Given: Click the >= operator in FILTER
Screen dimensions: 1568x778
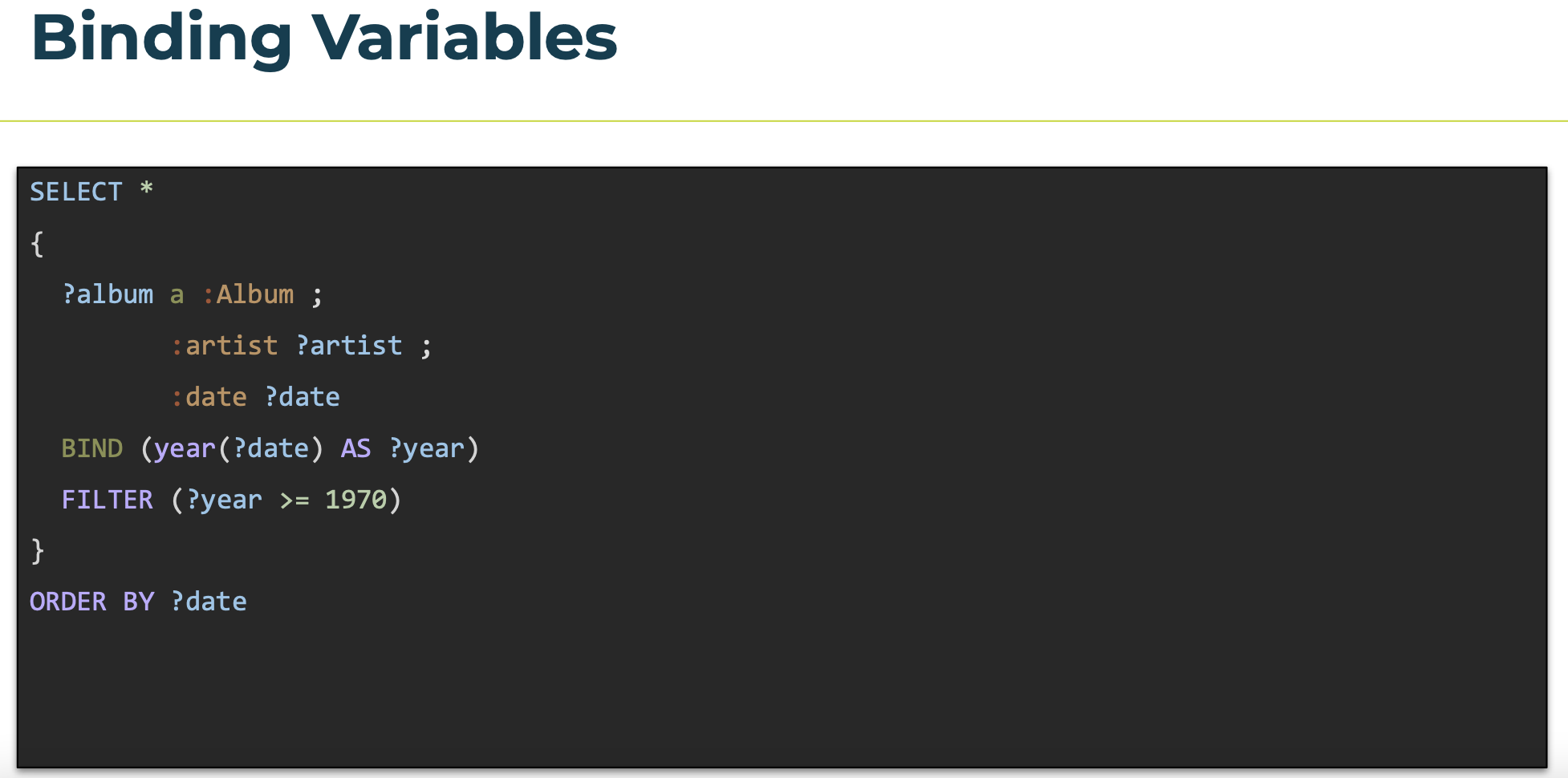Looking at the screenshot, I should point(295,500).
